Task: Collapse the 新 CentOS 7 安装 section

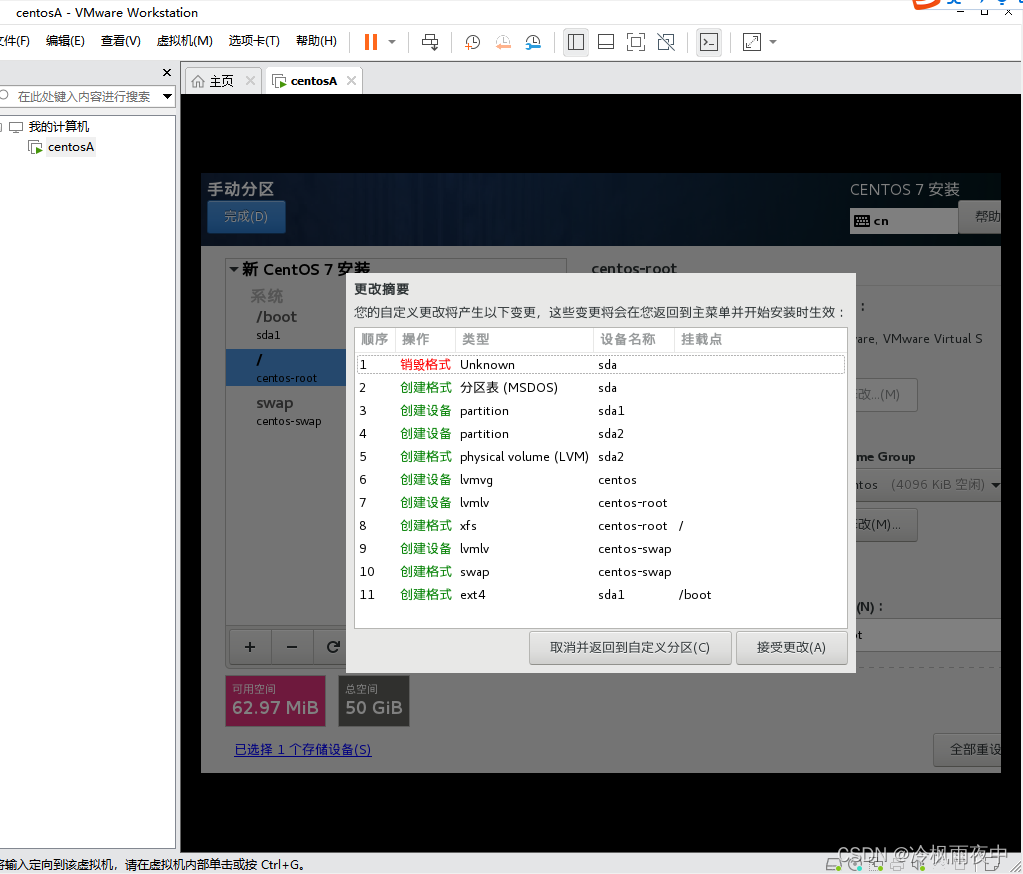Action: coord(234,269)
